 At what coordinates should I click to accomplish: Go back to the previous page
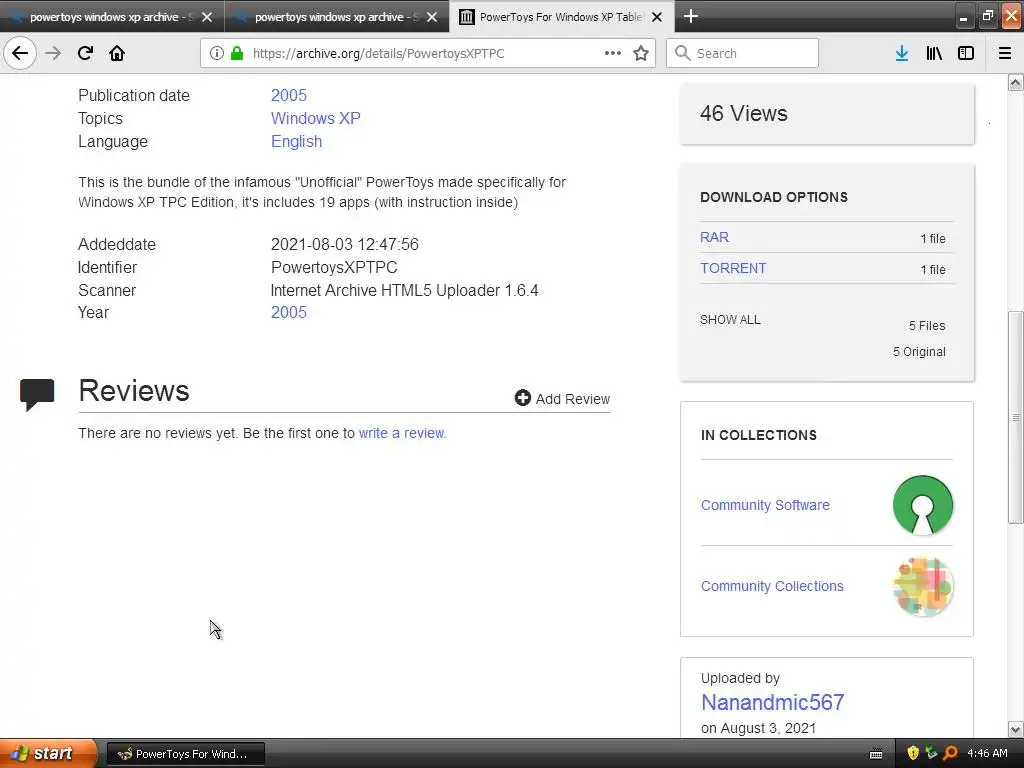click(x=20, y=53)
